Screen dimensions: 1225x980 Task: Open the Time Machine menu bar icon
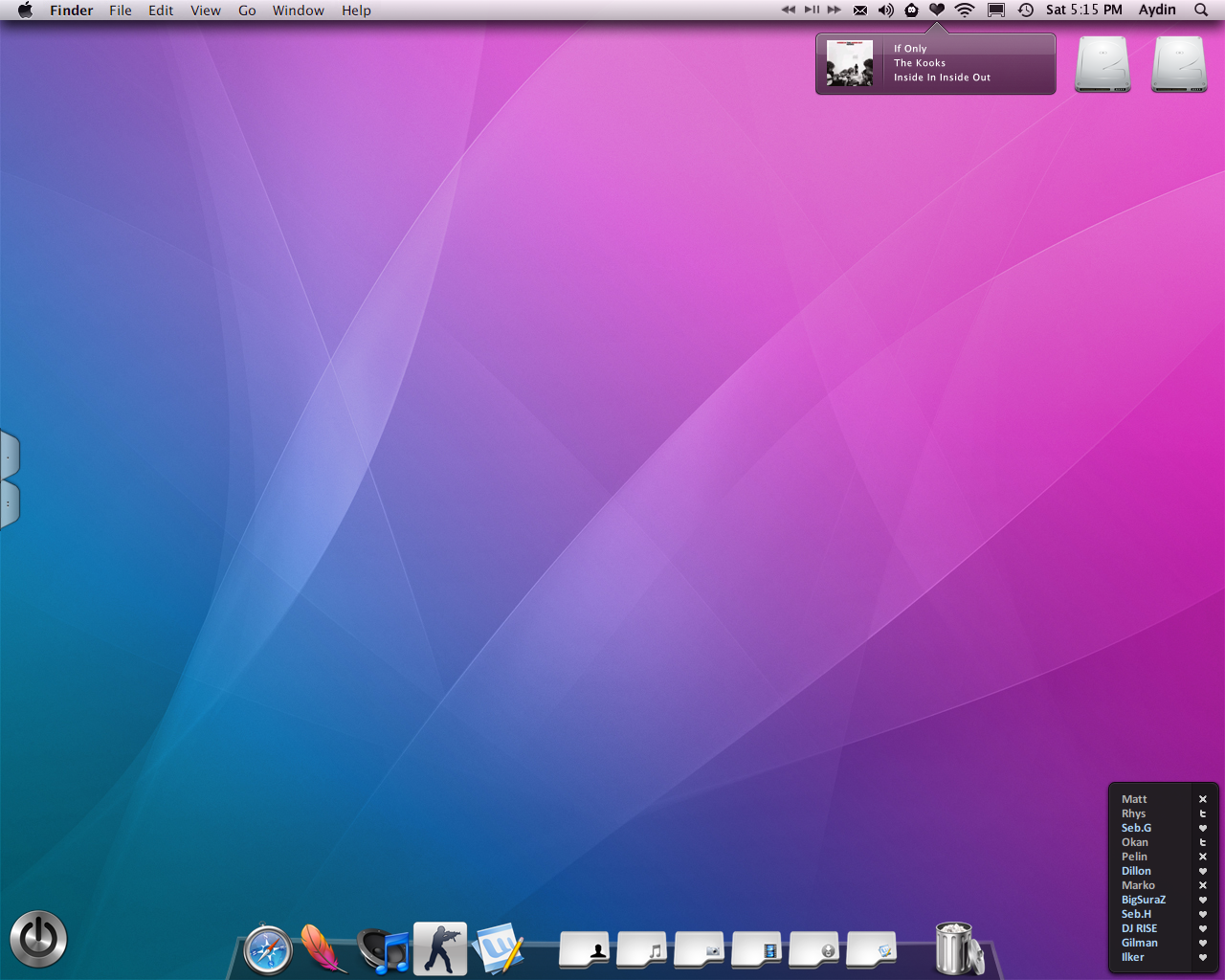point(1025,11)
